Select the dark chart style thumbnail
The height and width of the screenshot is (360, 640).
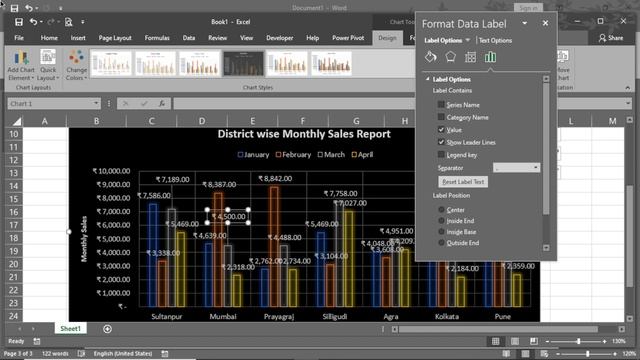[x=243, y=63]
